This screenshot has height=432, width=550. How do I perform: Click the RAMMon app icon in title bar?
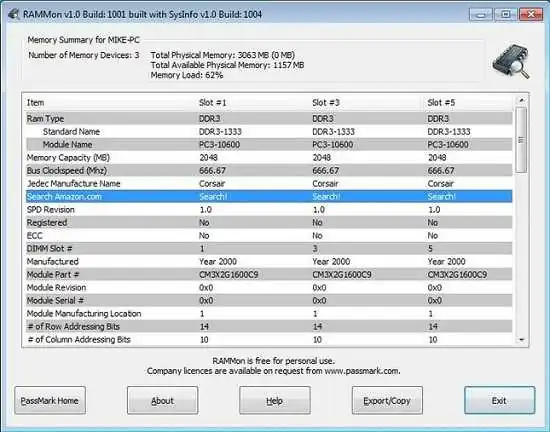tap(14, 14)
